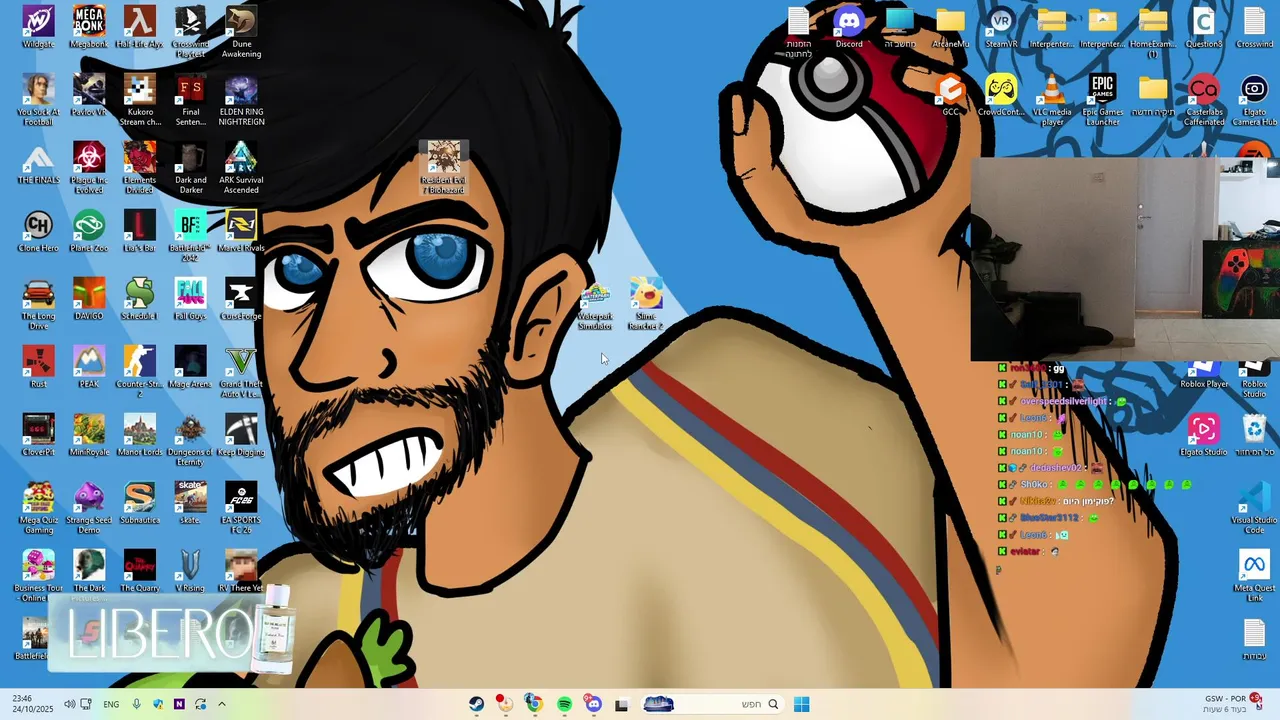Open Google Chrome from the taskbar
The image size is (1280, 720).
click(534, 704)
